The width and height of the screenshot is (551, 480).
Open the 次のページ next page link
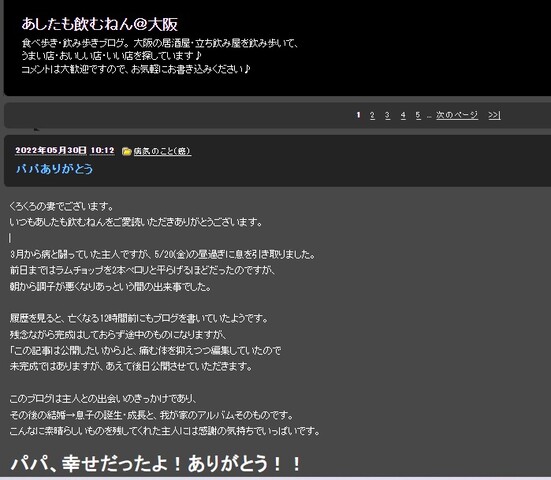(x=457, y=115)
